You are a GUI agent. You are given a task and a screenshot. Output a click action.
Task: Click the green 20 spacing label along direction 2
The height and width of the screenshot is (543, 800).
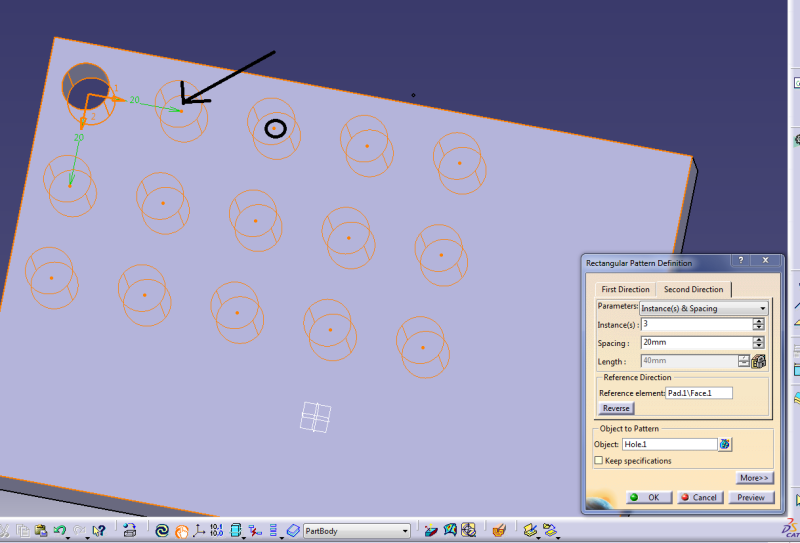pos(79,138)
